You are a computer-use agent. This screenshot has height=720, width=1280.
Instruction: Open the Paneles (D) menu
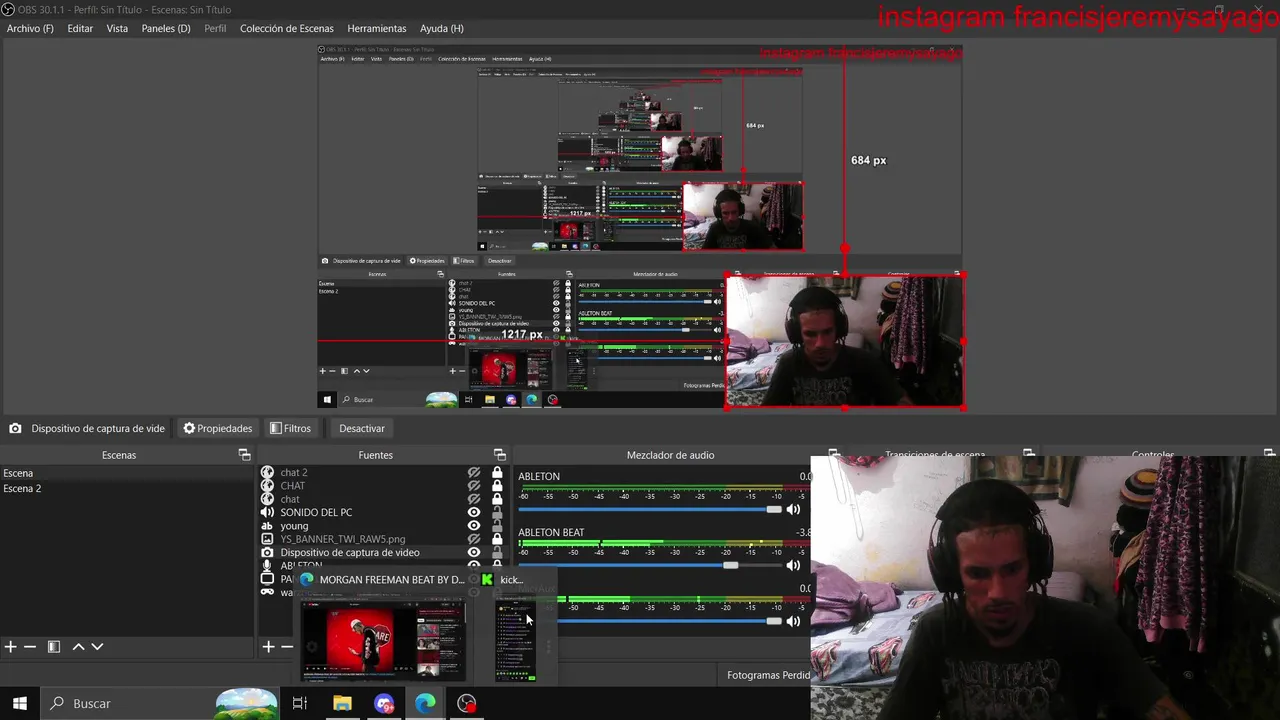[x=166, y=28]
